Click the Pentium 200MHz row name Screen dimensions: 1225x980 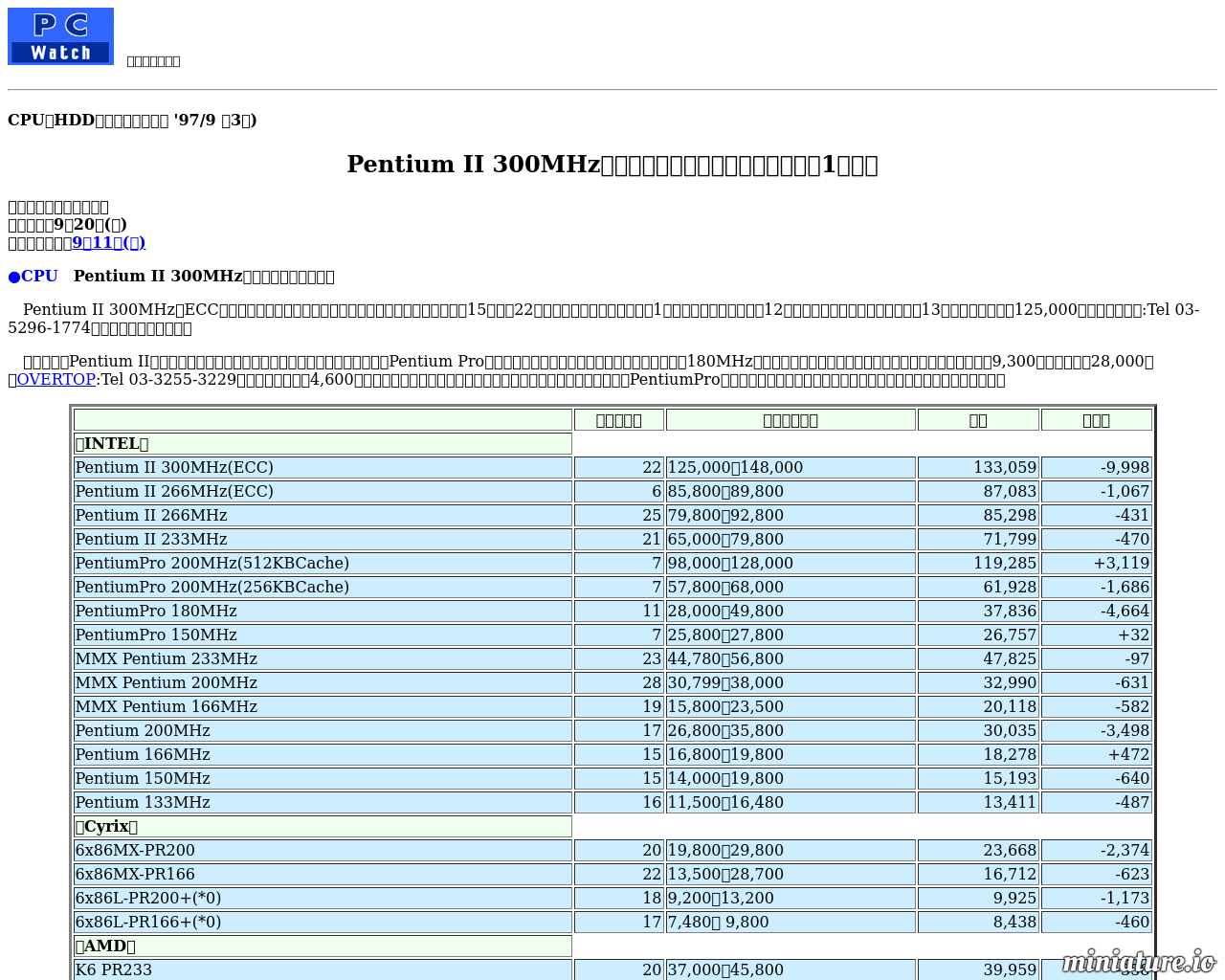coord(143,730)
